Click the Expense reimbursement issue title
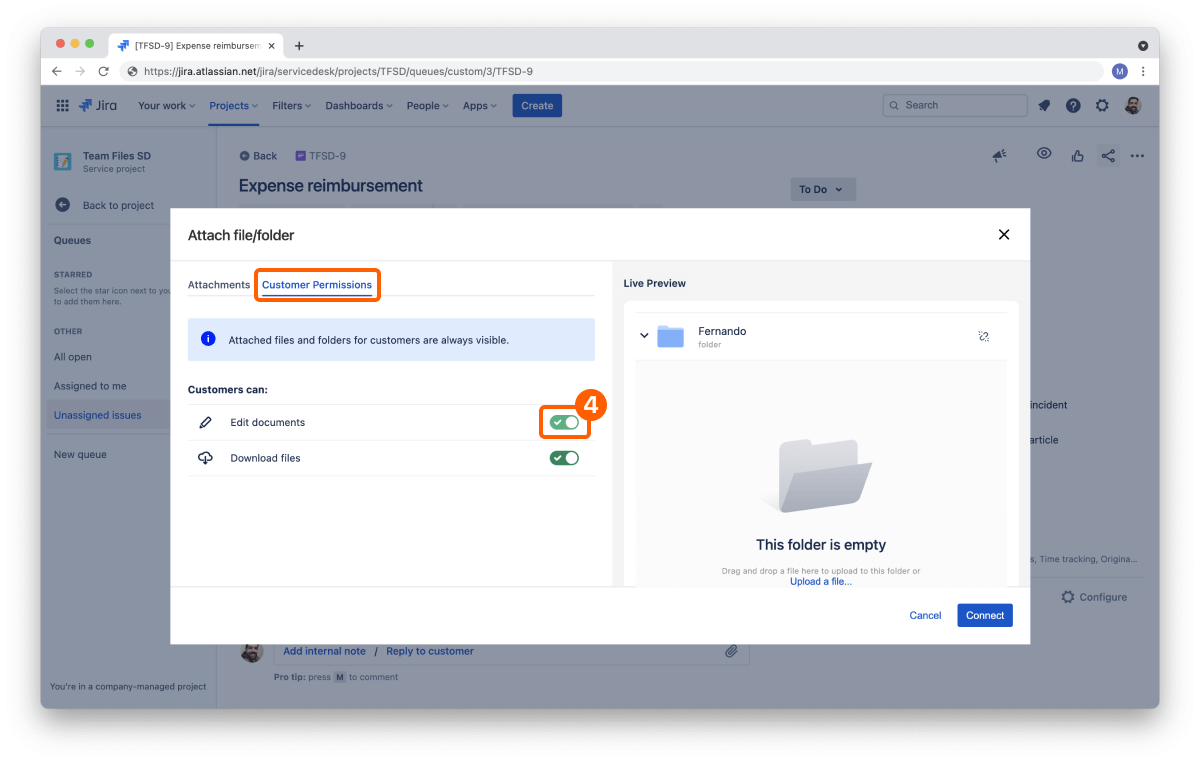The height and width of the screenshot is (762, 1200). click(331, 186)
